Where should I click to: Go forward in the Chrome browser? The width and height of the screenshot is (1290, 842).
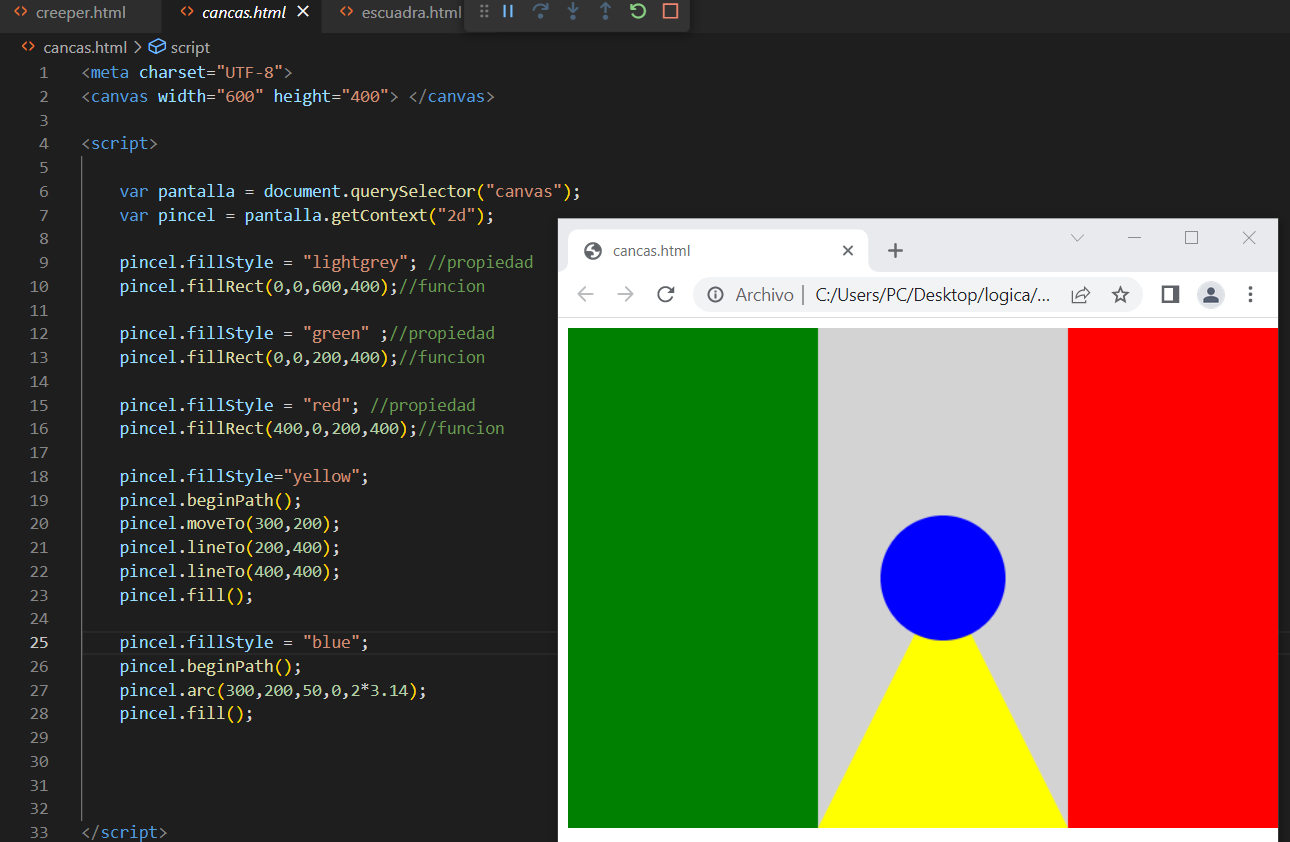(625, 294)
